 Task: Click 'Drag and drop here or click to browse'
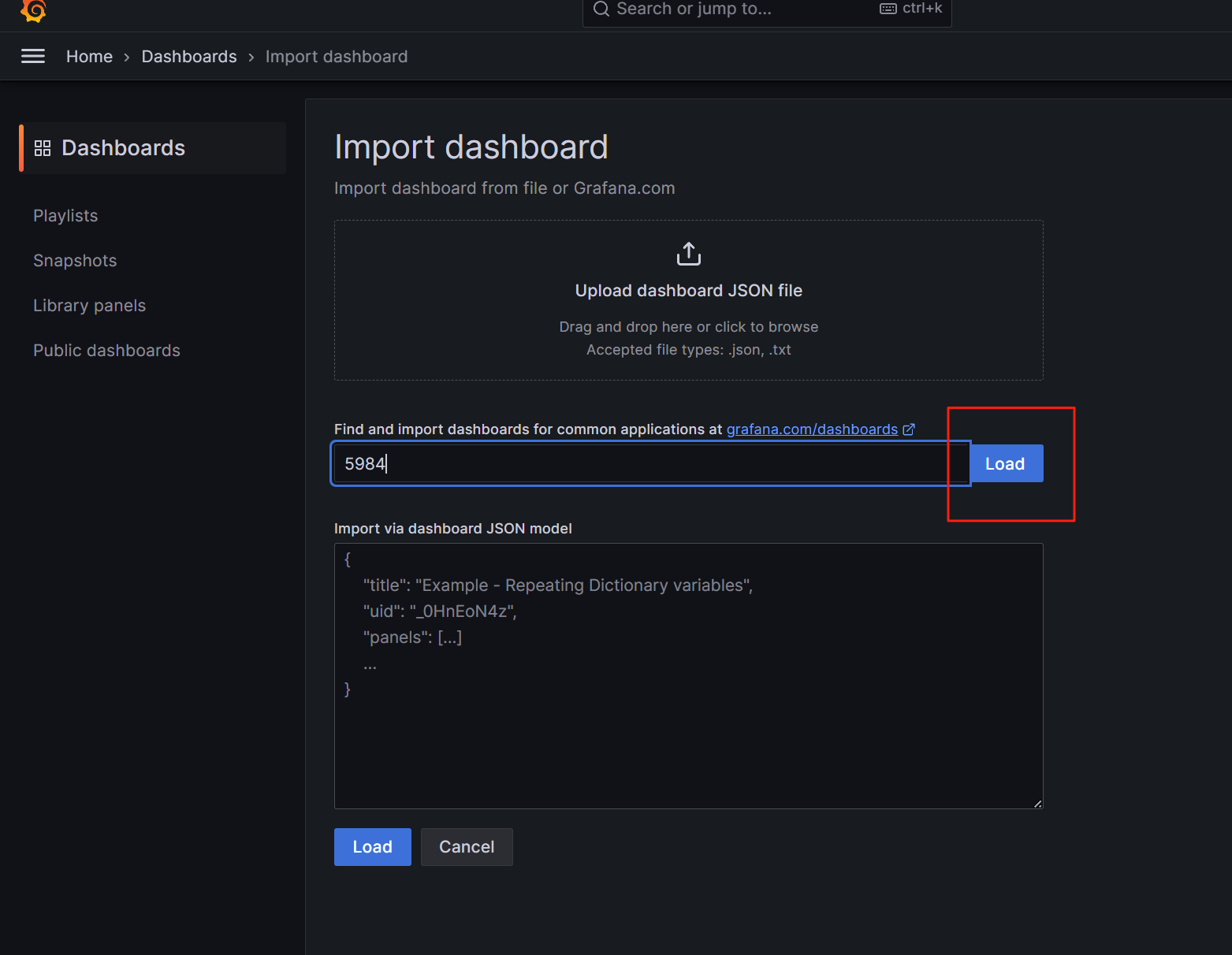click(689, 327)
